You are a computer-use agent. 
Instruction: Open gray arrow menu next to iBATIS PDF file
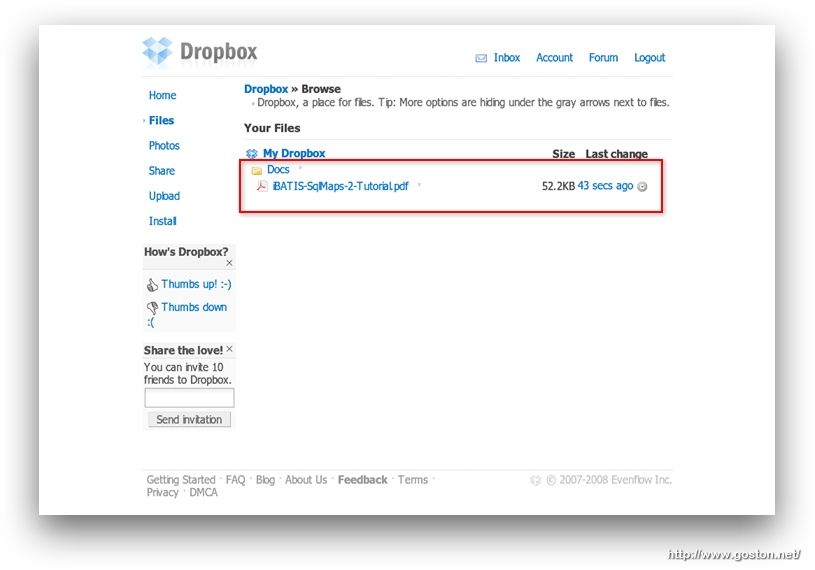coord(419,184)
